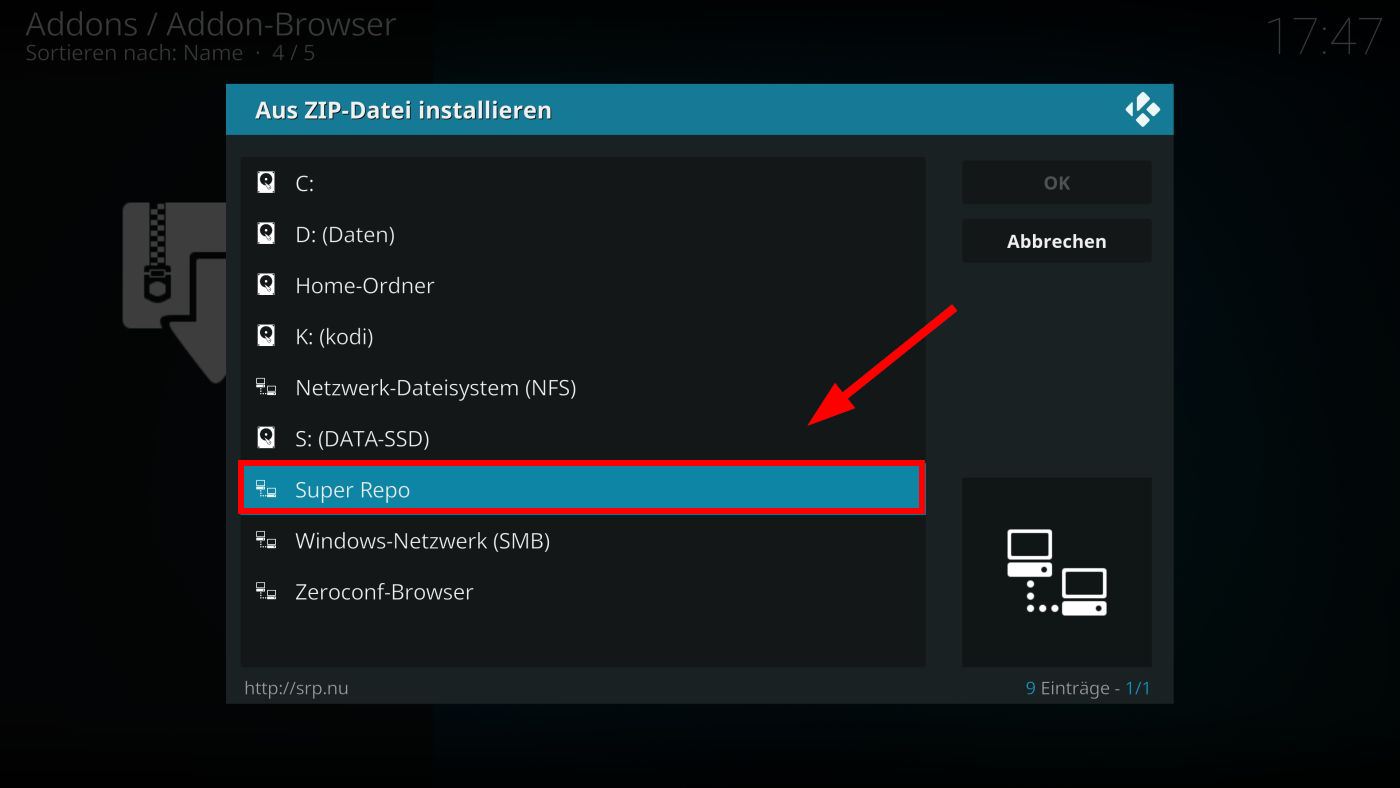Open the Zeroconf-Browser entry

point(583,591)
